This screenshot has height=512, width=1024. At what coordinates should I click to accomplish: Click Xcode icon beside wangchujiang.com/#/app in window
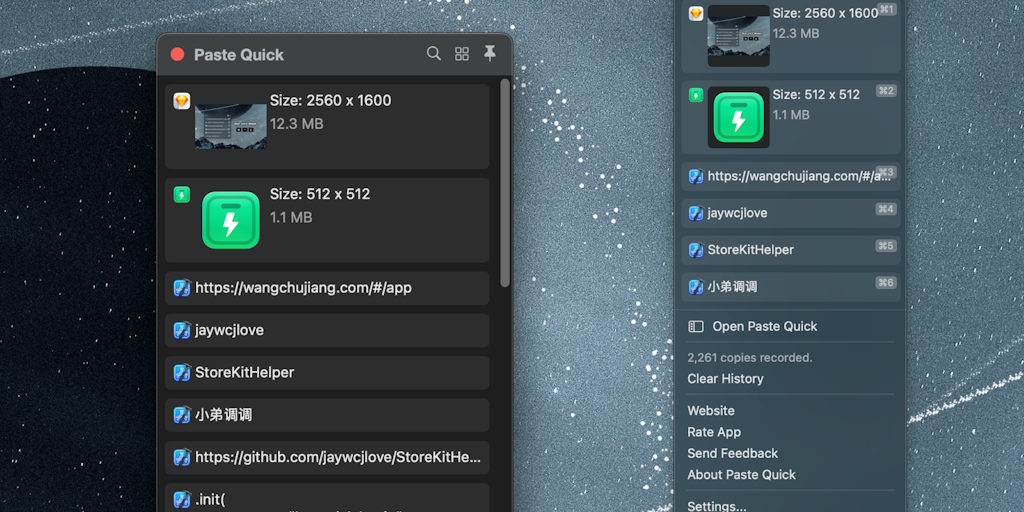[182, 288]
